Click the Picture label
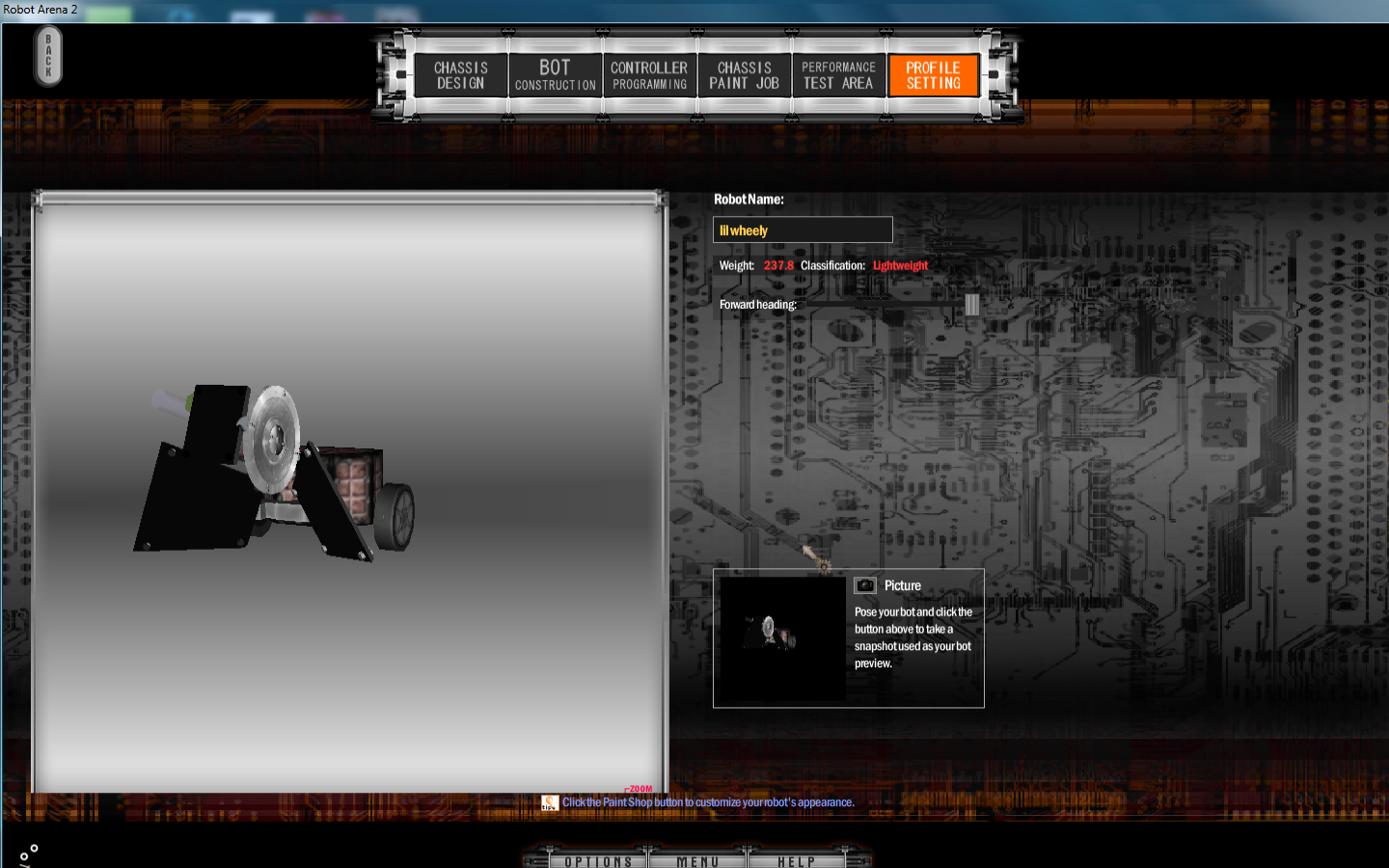The image size is (1389, 868). (903, 585)
